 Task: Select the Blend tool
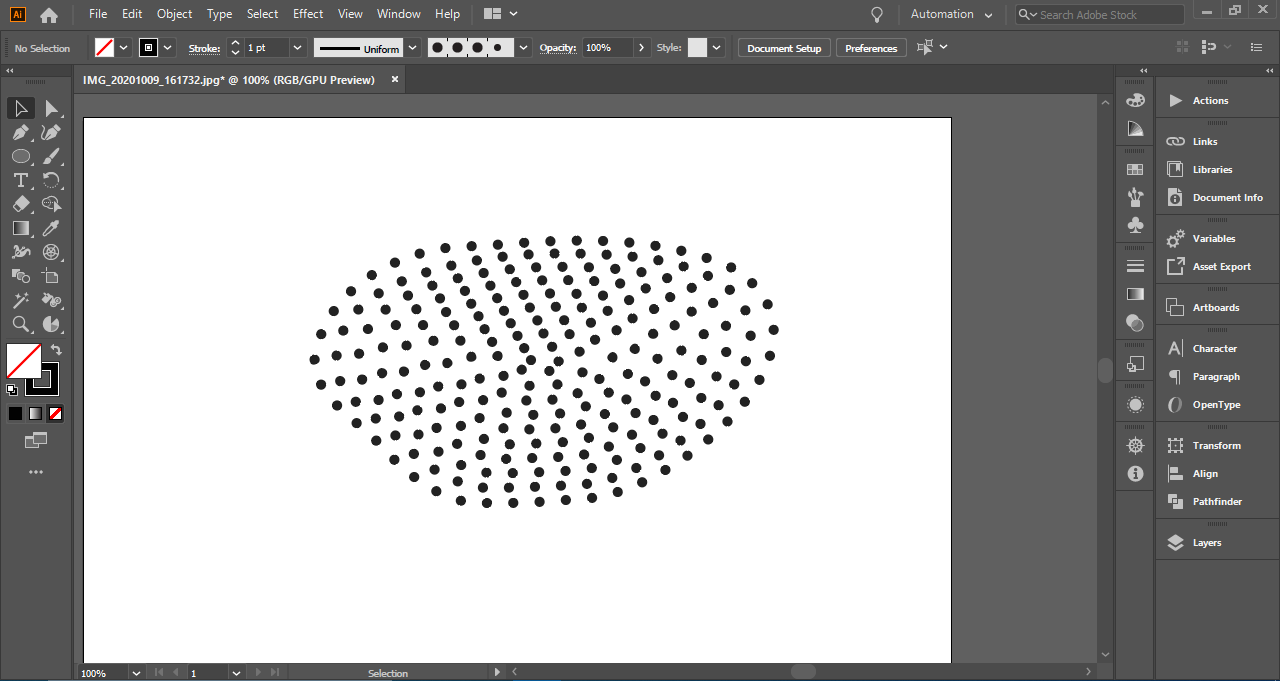[21, 276]
